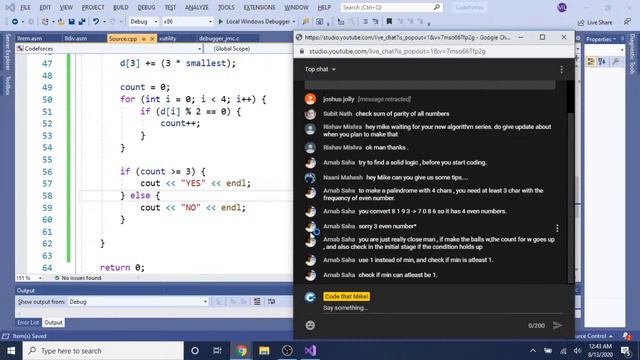
Task: Open the Server Explorer side tab
Action: 7,52
